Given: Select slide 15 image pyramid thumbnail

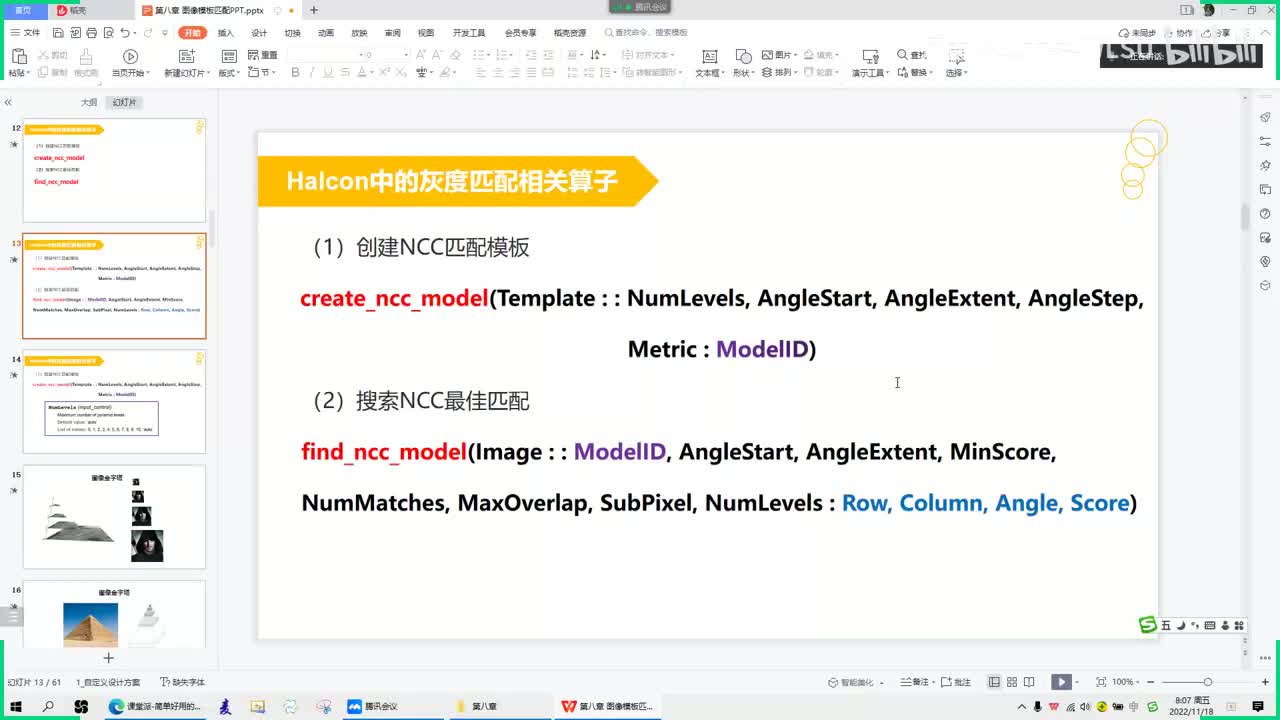Looking at the screenshot, I should [x=114, y=517].
